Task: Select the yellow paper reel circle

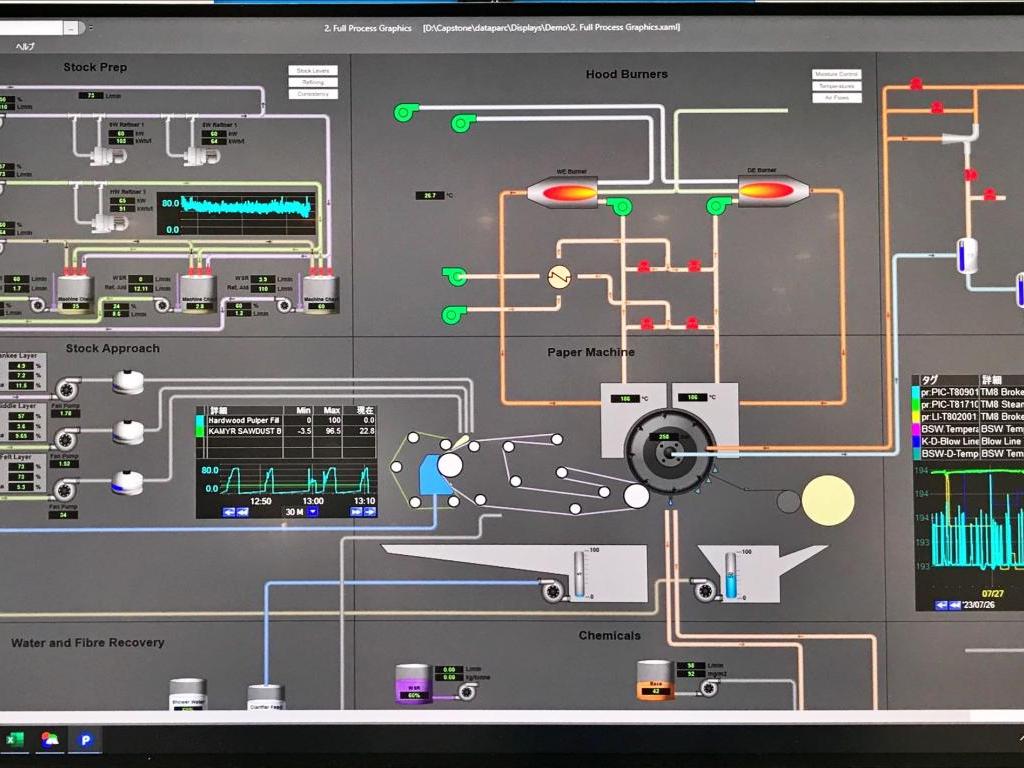Action: [828, 500]
